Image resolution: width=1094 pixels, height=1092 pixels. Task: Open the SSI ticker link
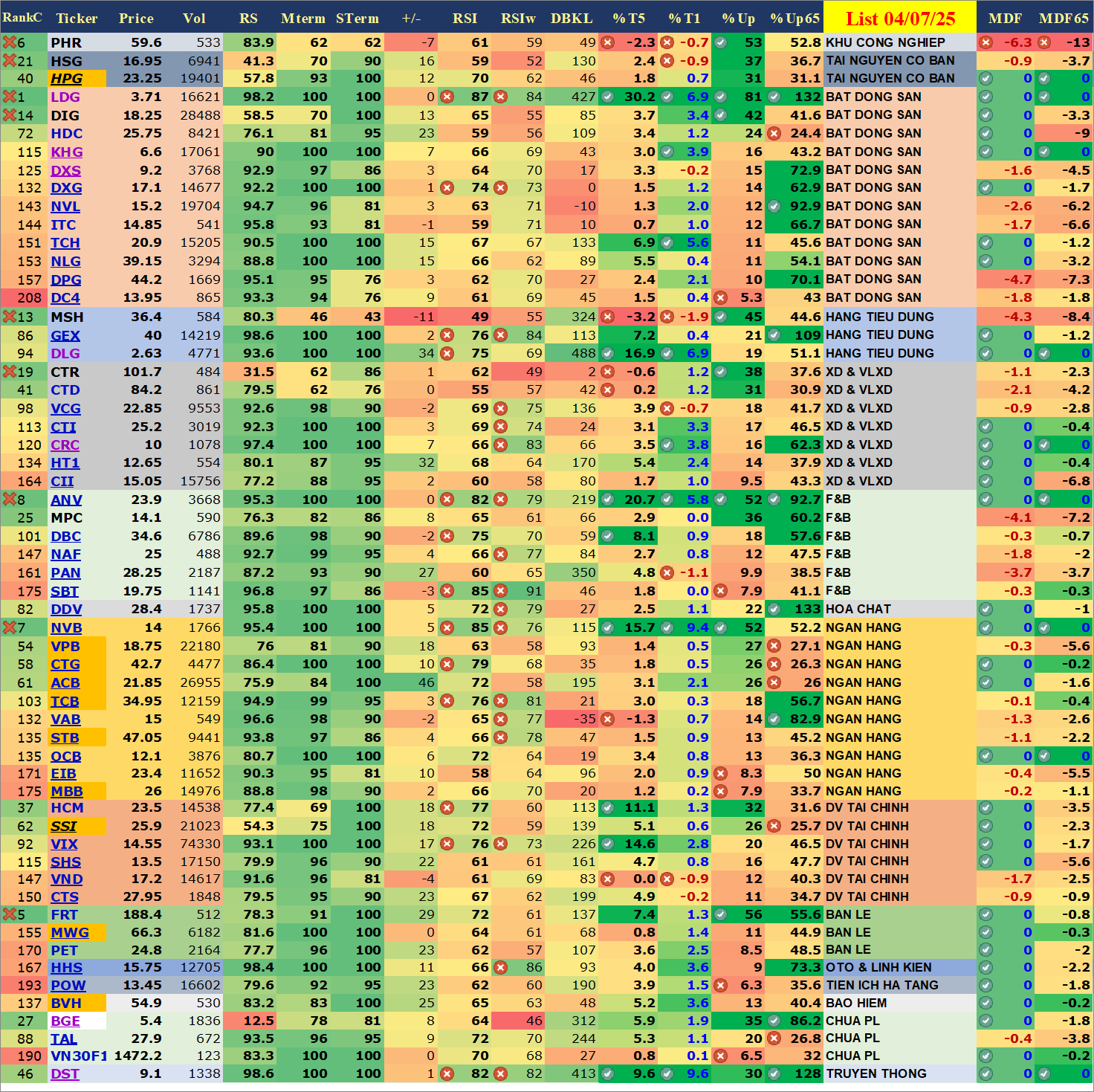pos(64,826)
